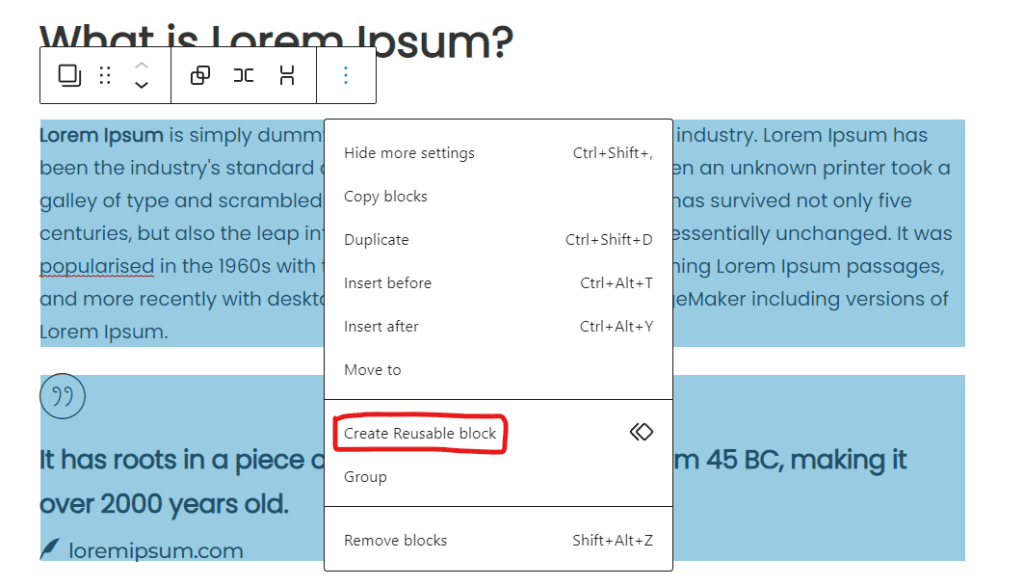Click the drag handle dots icon
This screenshot has height=586, width=1024.
pos(105,76)
